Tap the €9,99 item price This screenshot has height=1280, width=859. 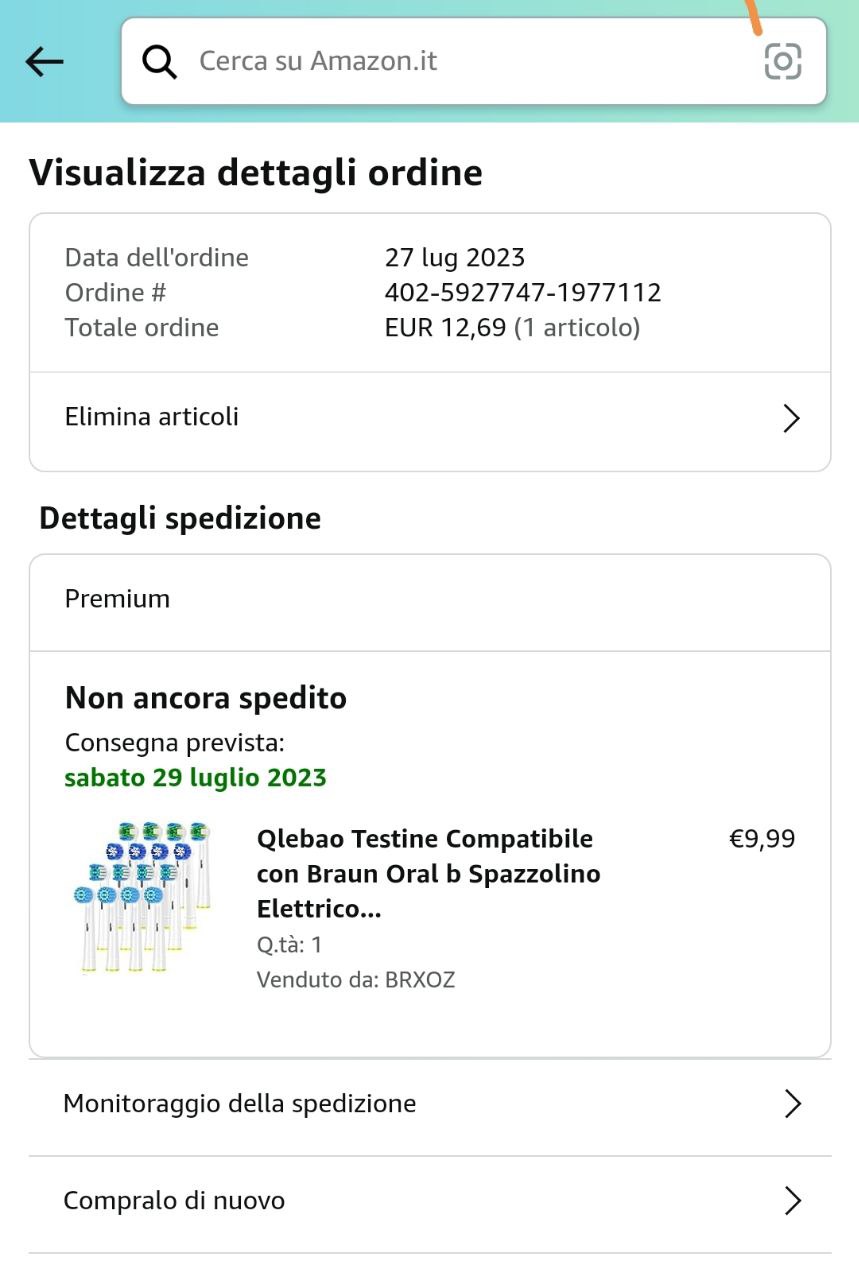762,839
